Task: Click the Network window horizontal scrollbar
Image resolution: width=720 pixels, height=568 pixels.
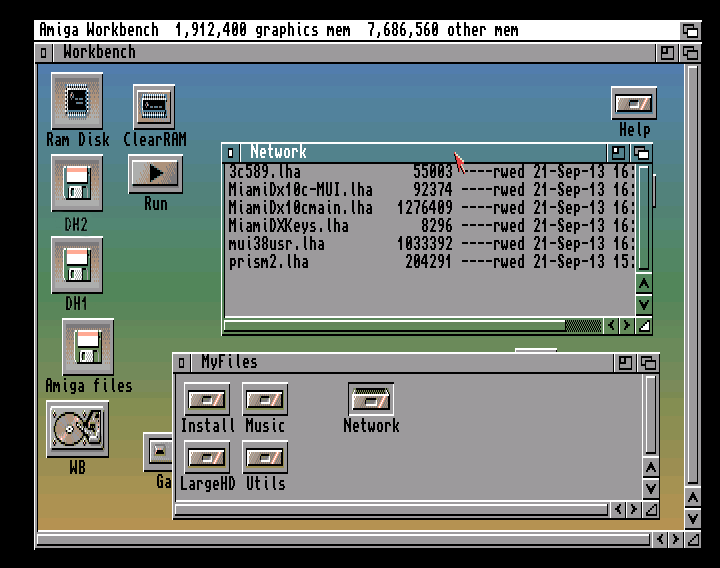Action: pyautogui.click(x=412, y=326)
